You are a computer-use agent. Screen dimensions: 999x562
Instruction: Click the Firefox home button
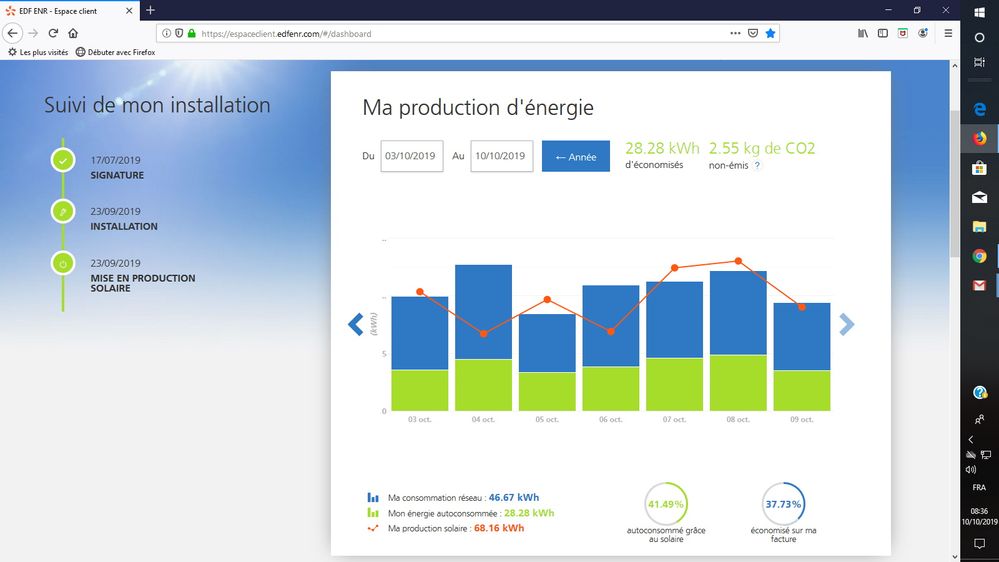(73, 33)
